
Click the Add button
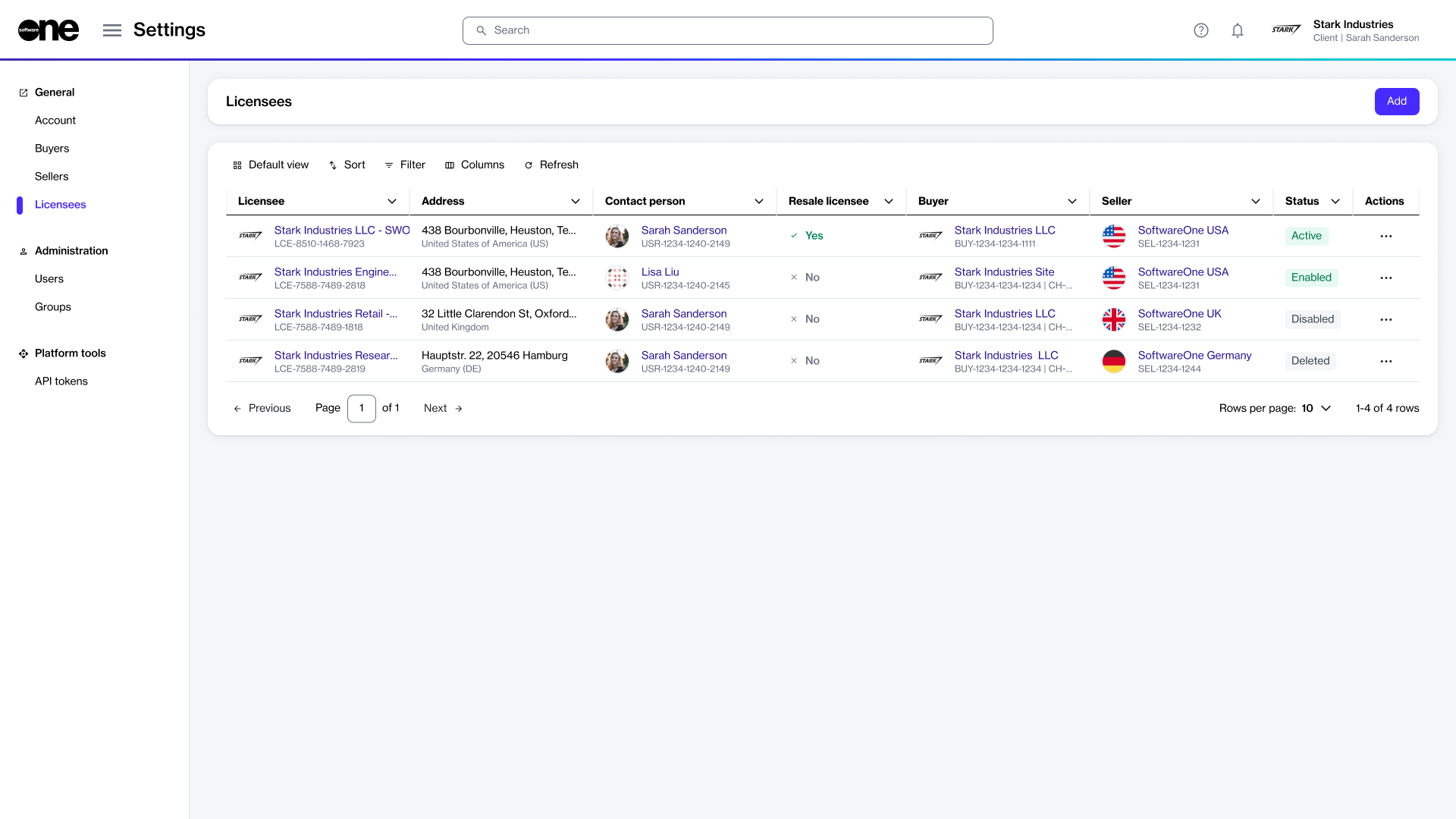pos(1396,102)
